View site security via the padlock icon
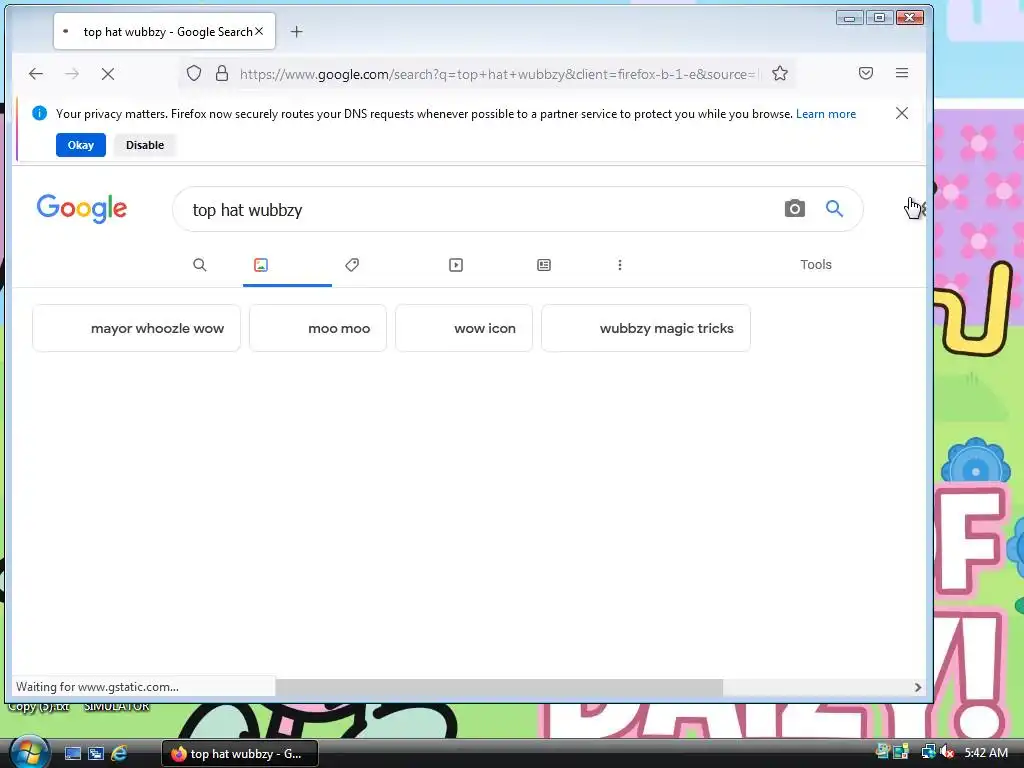The height and width of the screenshot is (768, 1024). [x=222, y=73]
